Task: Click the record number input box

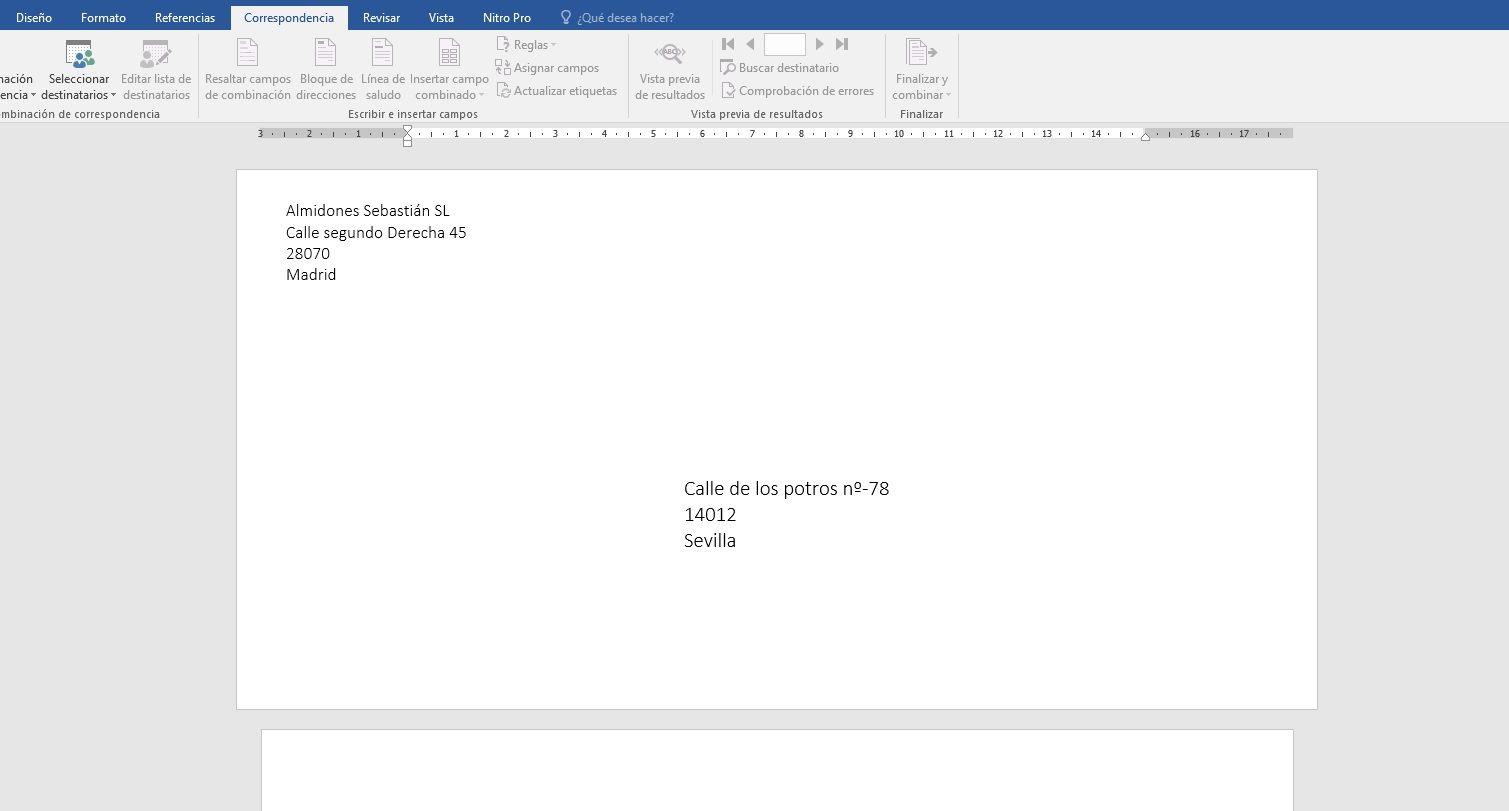Action: (x=784, y=44)
